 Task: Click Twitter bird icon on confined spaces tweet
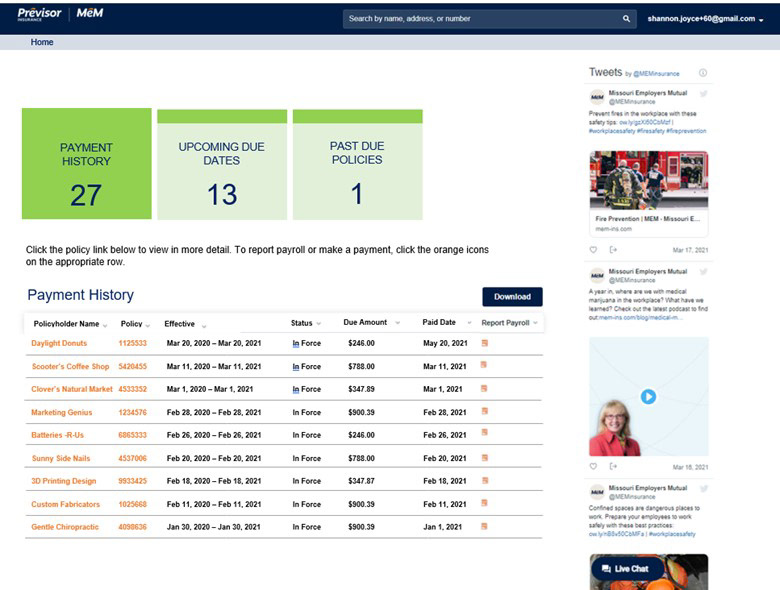[703, 489]
